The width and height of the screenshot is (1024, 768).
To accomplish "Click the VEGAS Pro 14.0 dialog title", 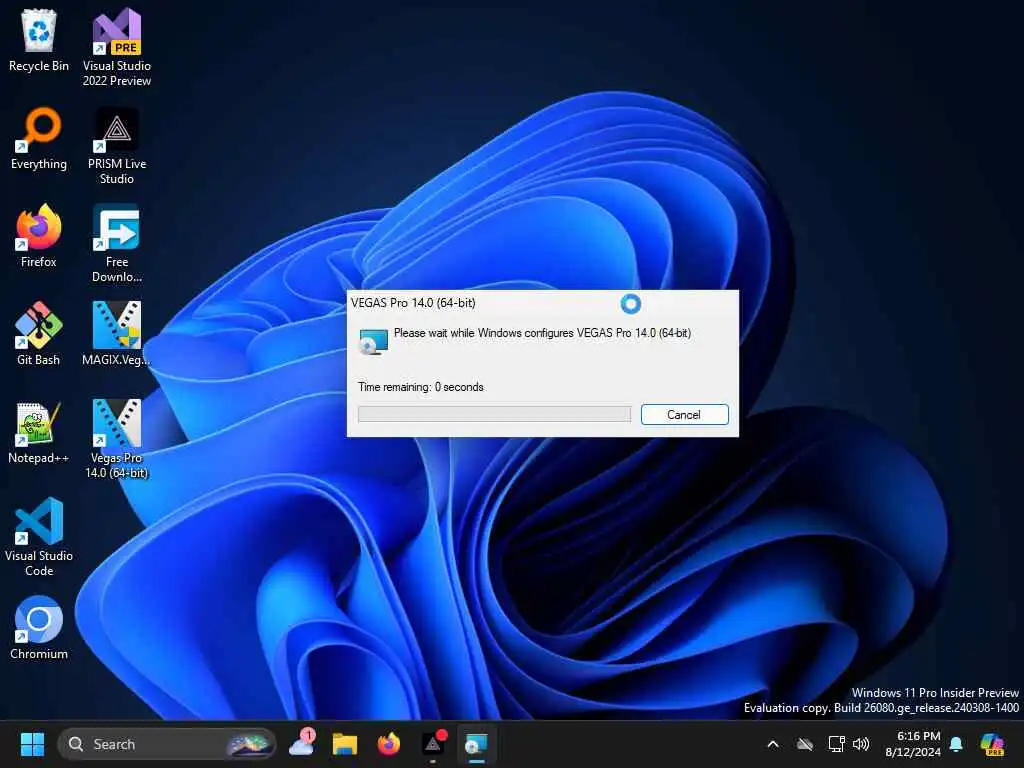I will [x=413, y=303].
